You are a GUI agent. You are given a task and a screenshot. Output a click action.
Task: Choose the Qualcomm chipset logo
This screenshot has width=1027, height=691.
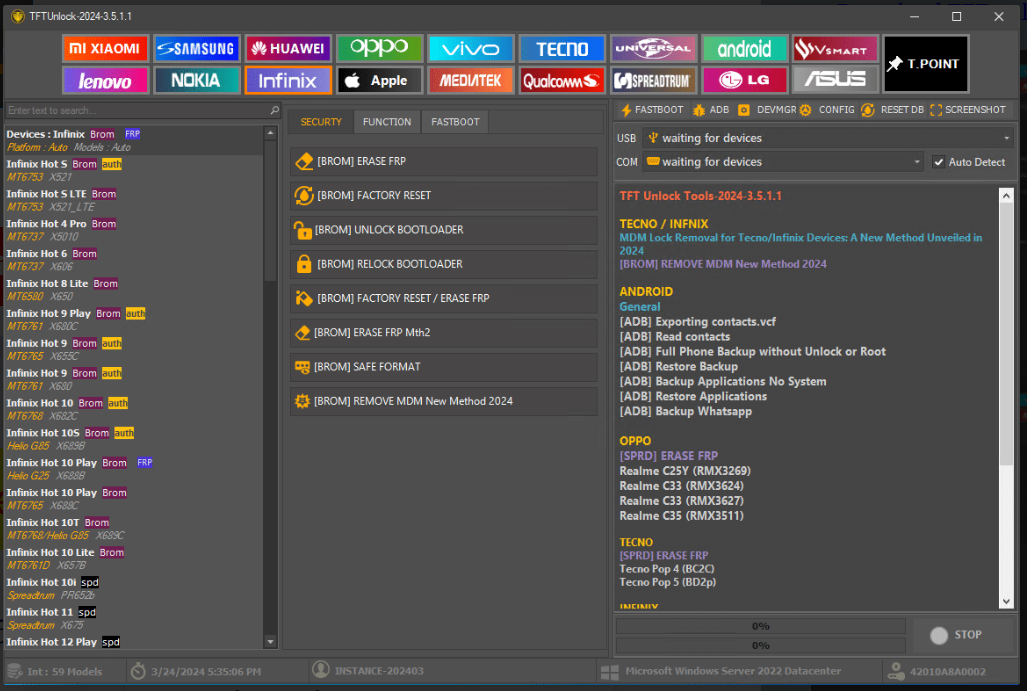pos(562,81)
